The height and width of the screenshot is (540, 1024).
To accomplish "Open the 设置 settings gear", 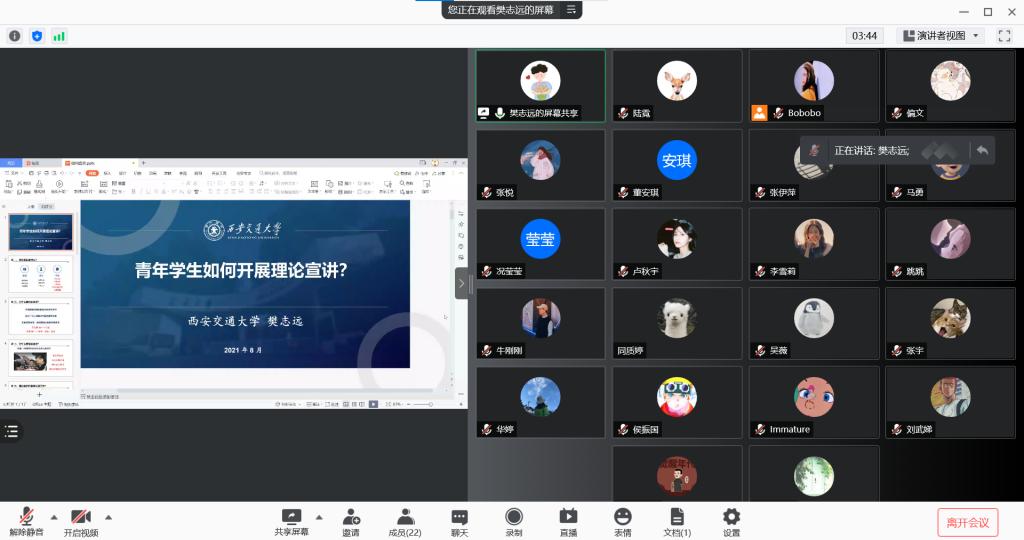I will (731, 521).
